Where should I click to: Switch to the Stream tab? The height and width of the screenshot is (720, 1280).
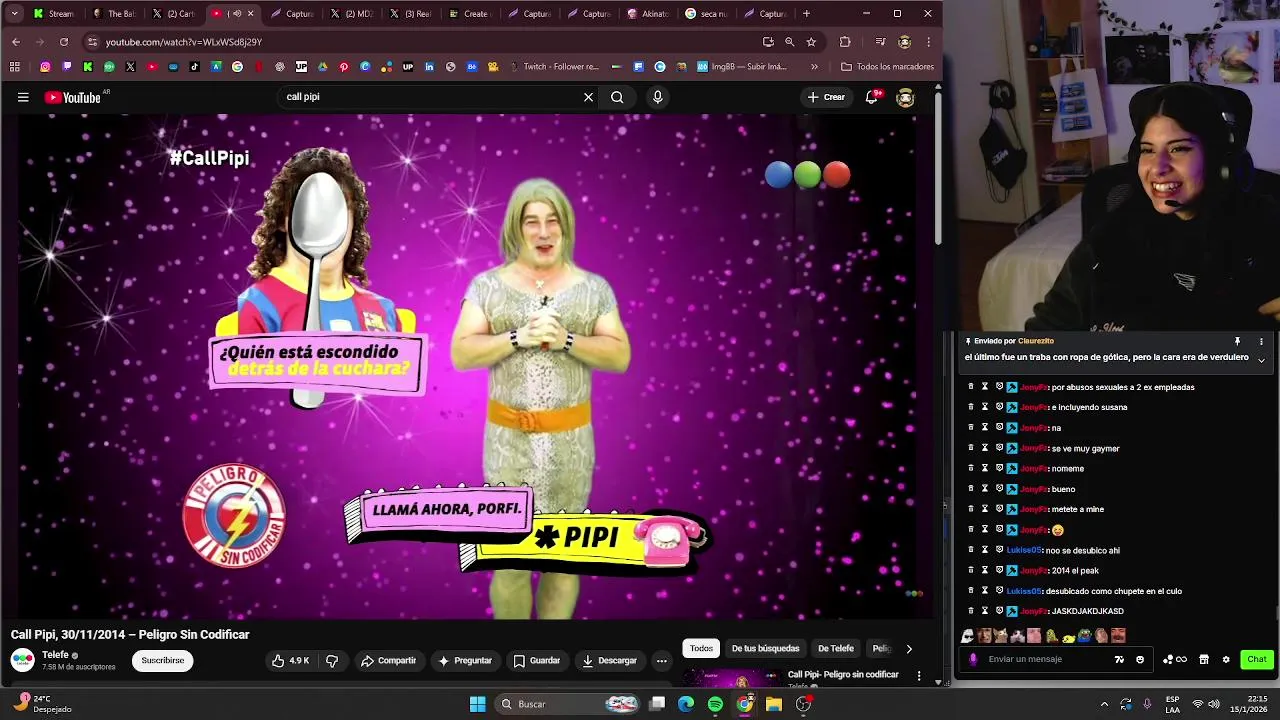point(53,14)
